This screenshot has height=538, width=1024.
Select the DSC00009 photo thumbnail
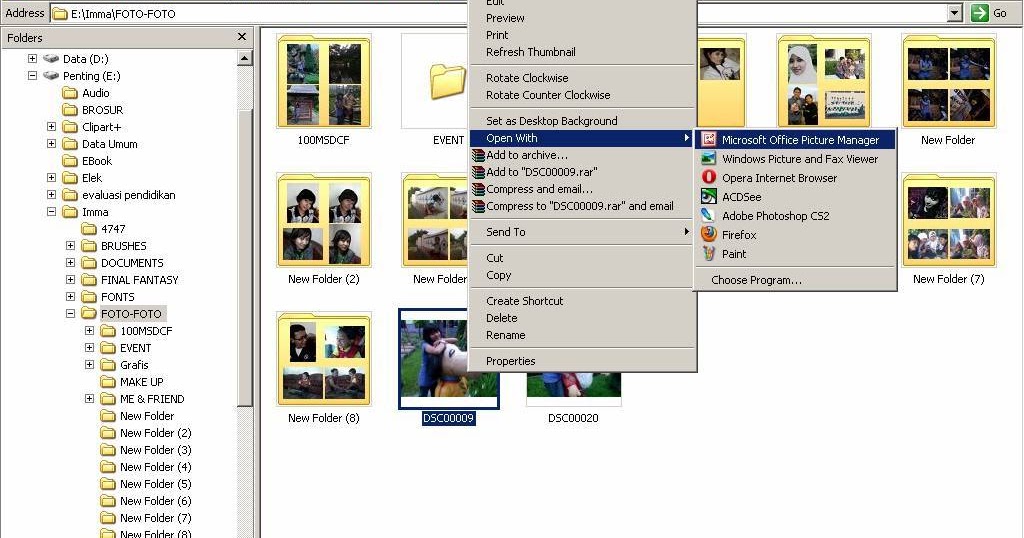click(x=449, y=359)
